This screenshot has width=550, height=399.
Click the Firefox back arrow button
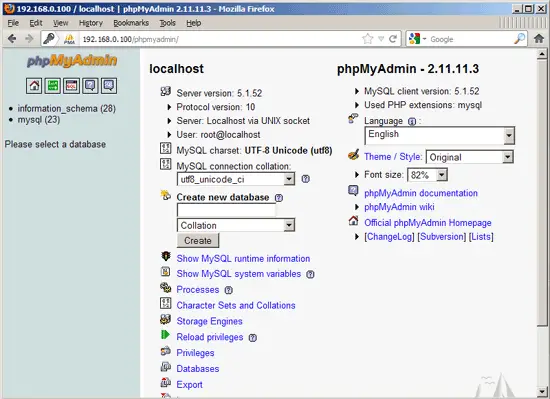[x=12, y=39]
